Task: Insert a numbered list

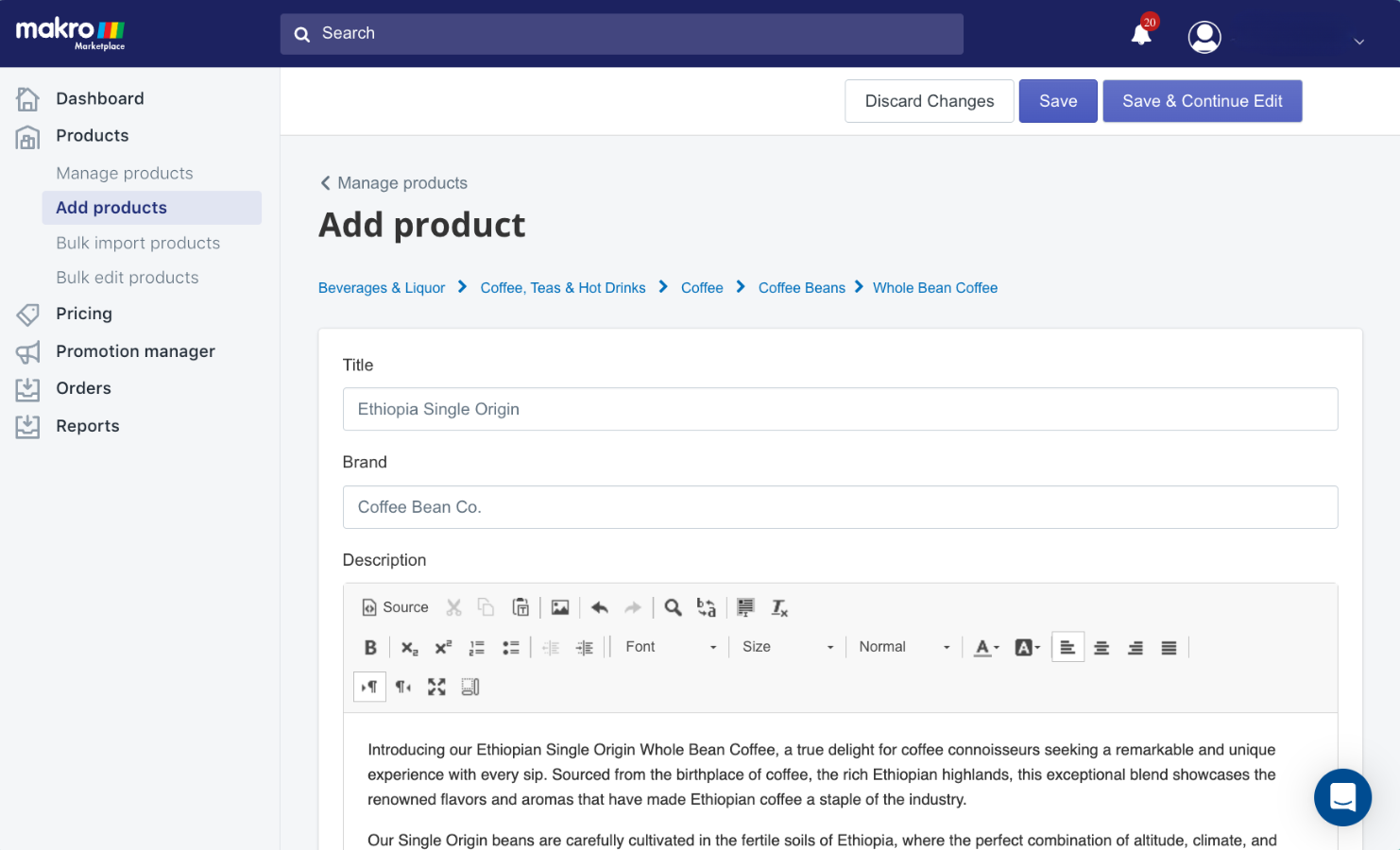Action: point(477,647)
